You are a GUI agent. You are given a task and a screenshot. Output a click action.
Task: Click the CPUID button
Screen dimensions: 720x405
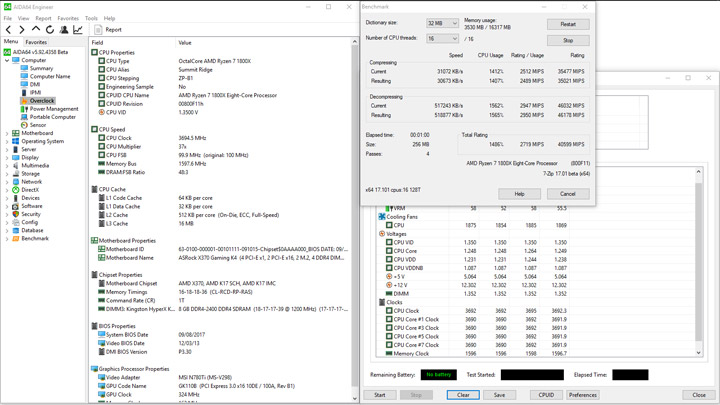[546, 395]
